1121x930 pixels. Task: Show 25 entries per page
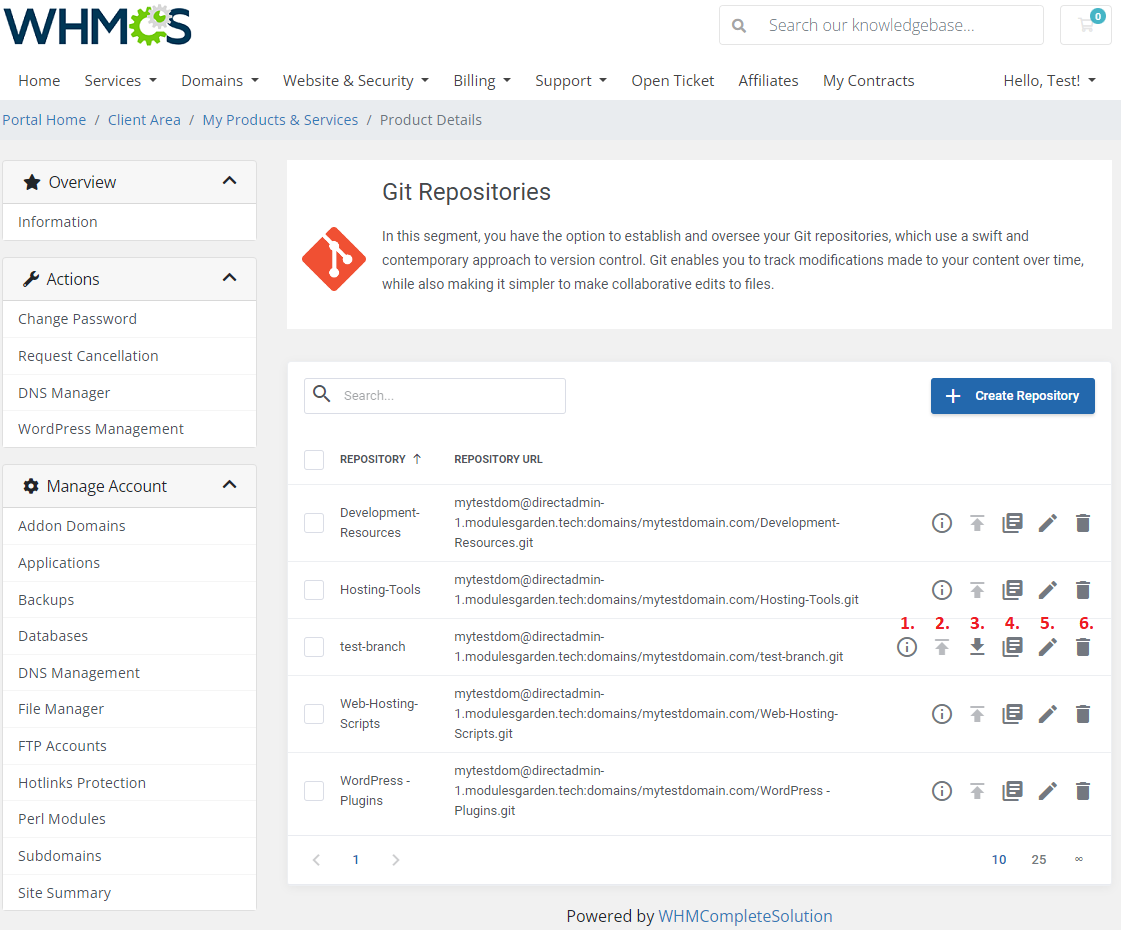tap(1039, 859)
